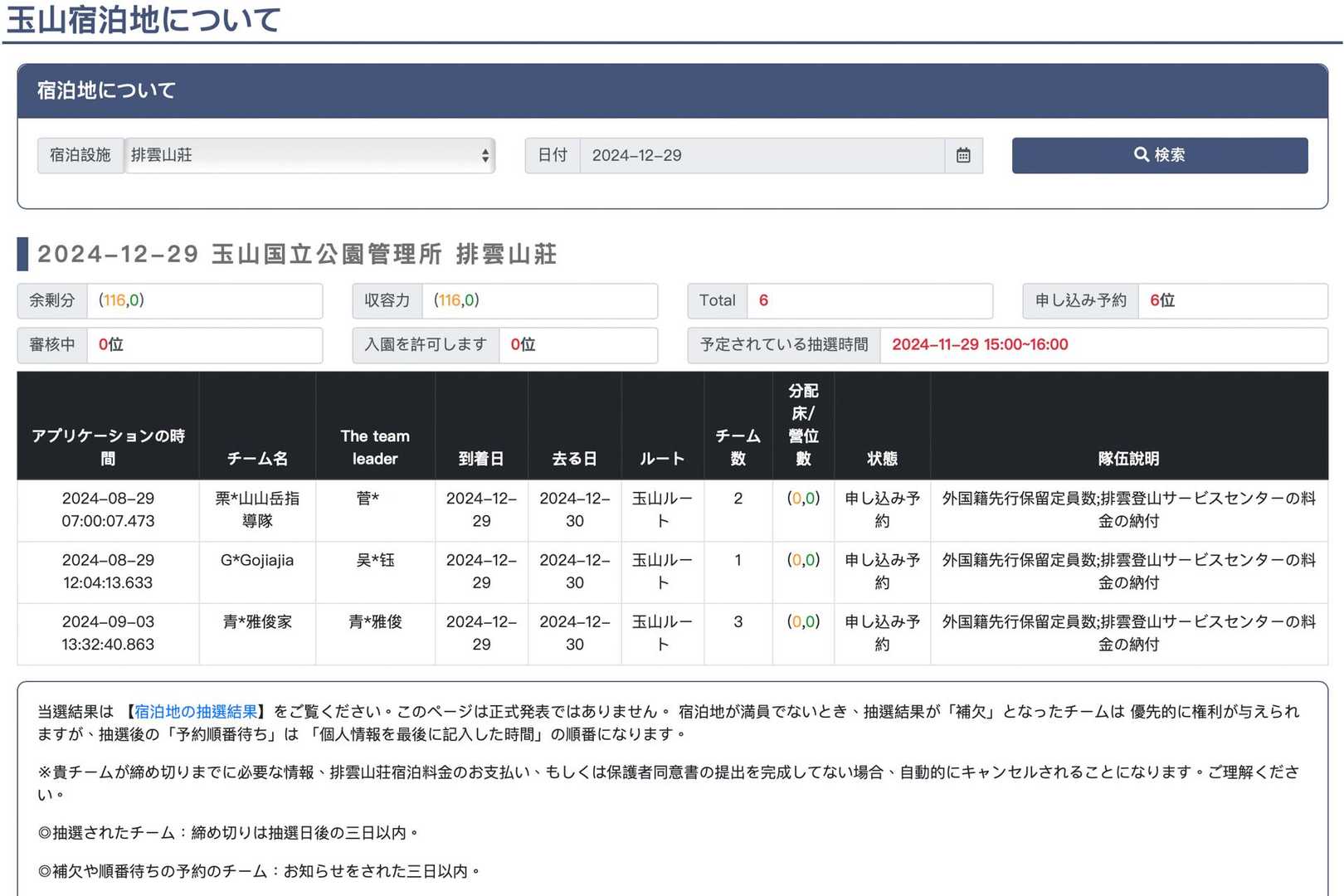This screenshot has width=1344, height=896.
Task: Click the Total value 6
Action: click(x=763, y=300)
